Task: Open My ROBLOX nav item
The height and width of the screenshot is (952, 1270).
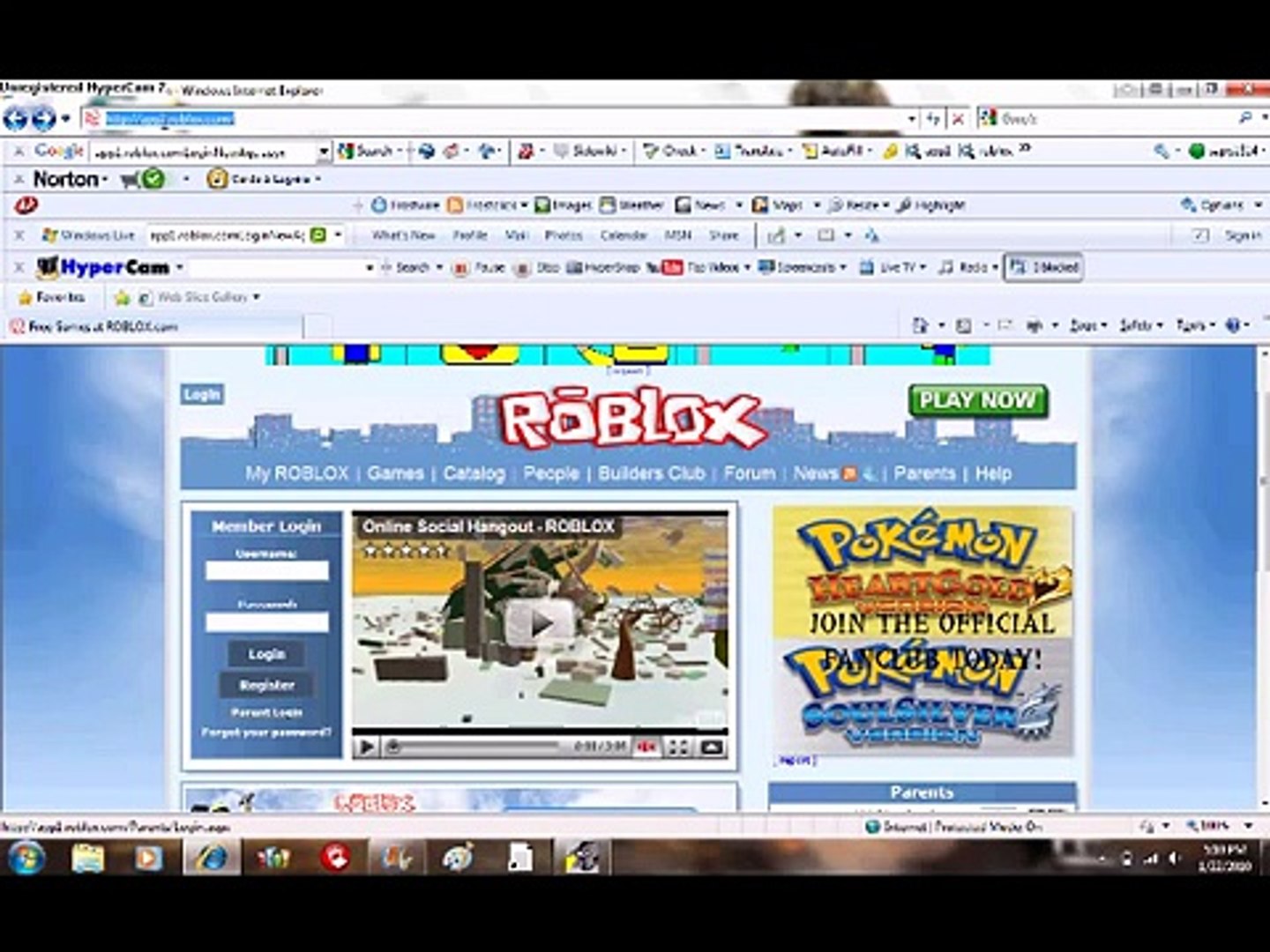Action: [x=297, y=473]
